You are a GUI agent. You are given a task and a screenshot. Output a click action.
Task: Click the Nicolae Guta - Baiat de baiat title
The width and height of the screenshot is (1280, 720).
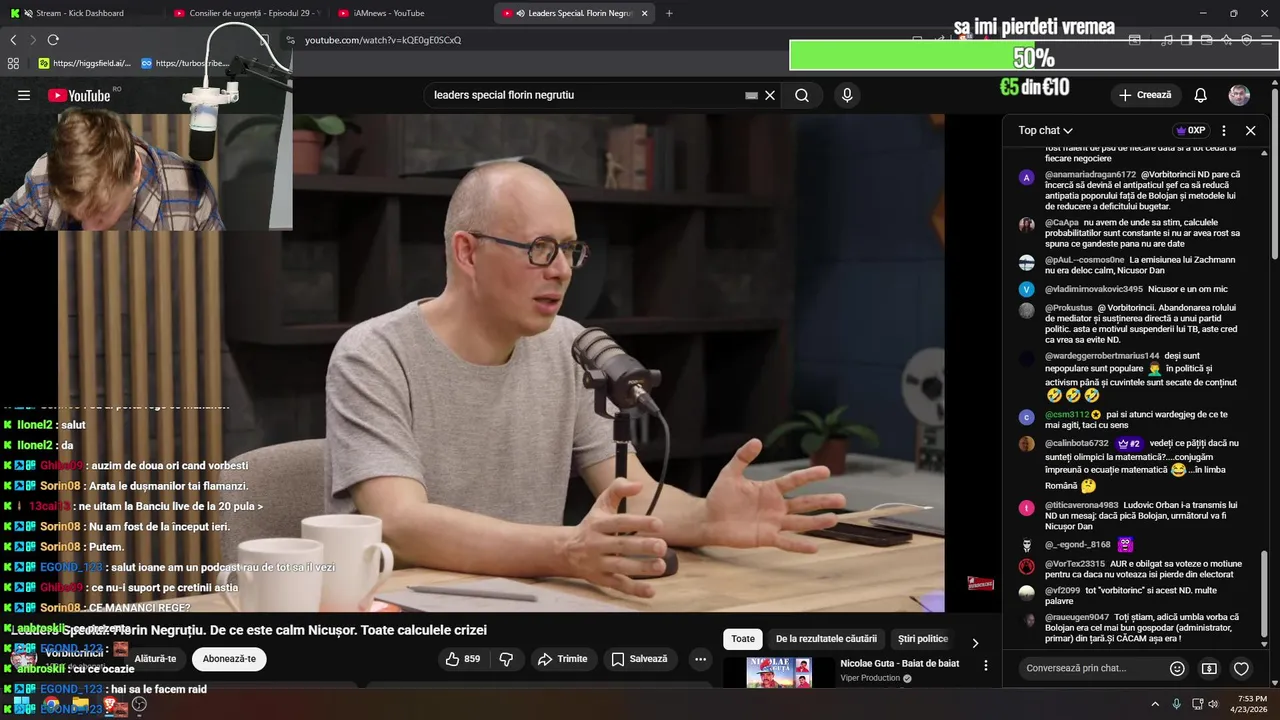pyautogui.click(x=899, y=663)
